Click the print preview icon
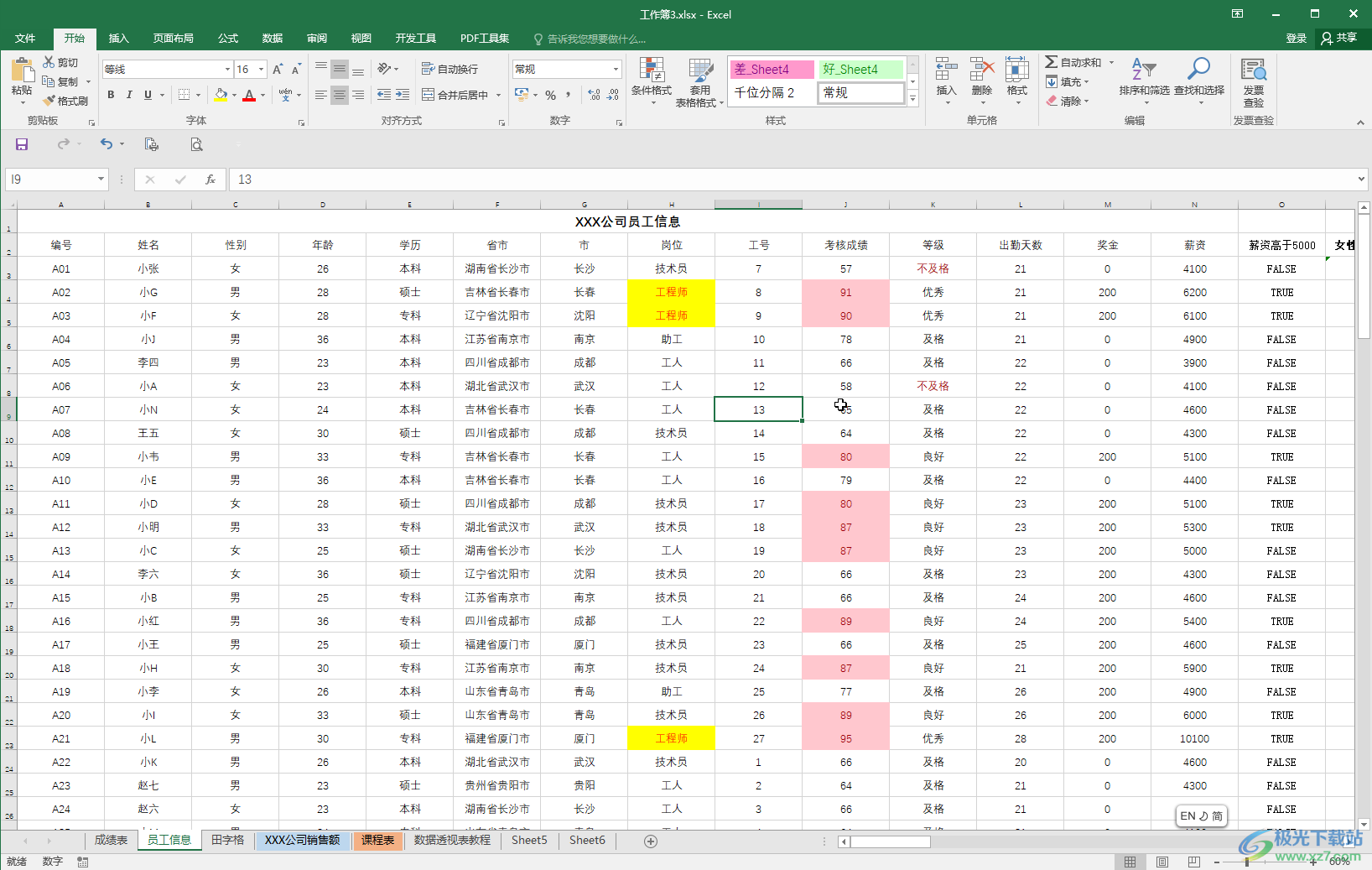 click(196, 144)
